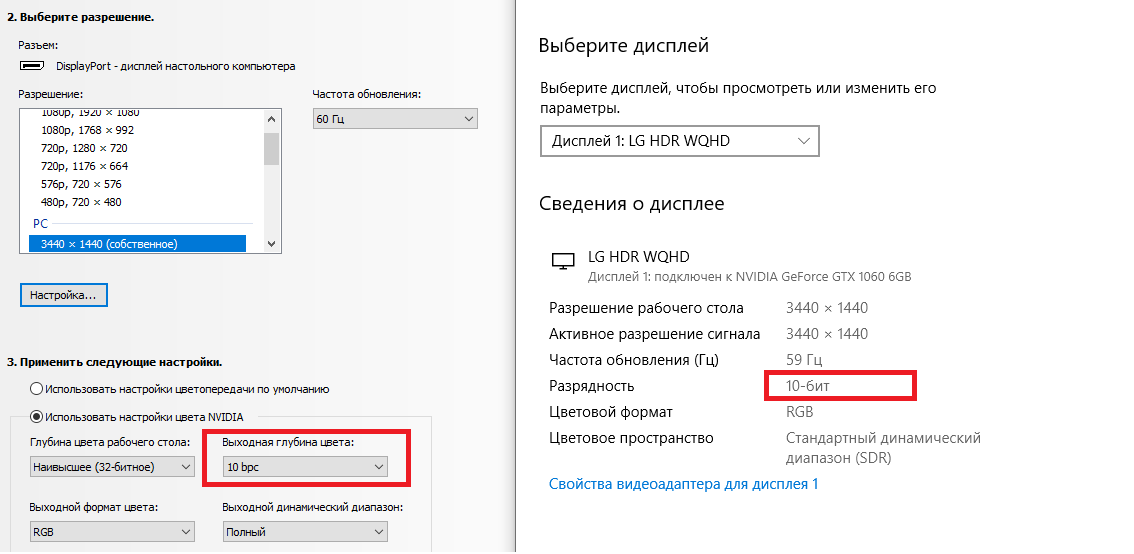
Task: Click the Настройка... button
Action: click(x=63, y=295)
